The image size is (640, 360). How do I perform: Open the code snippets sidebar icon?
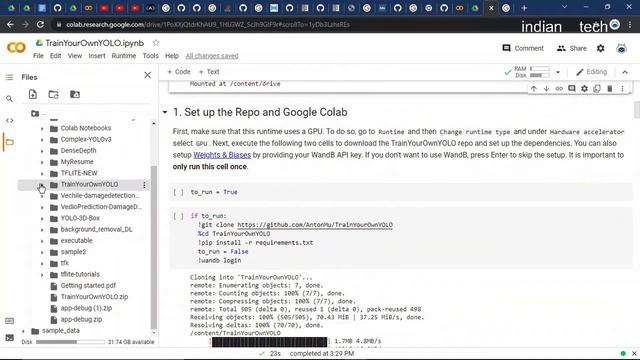tap(9, 120)
